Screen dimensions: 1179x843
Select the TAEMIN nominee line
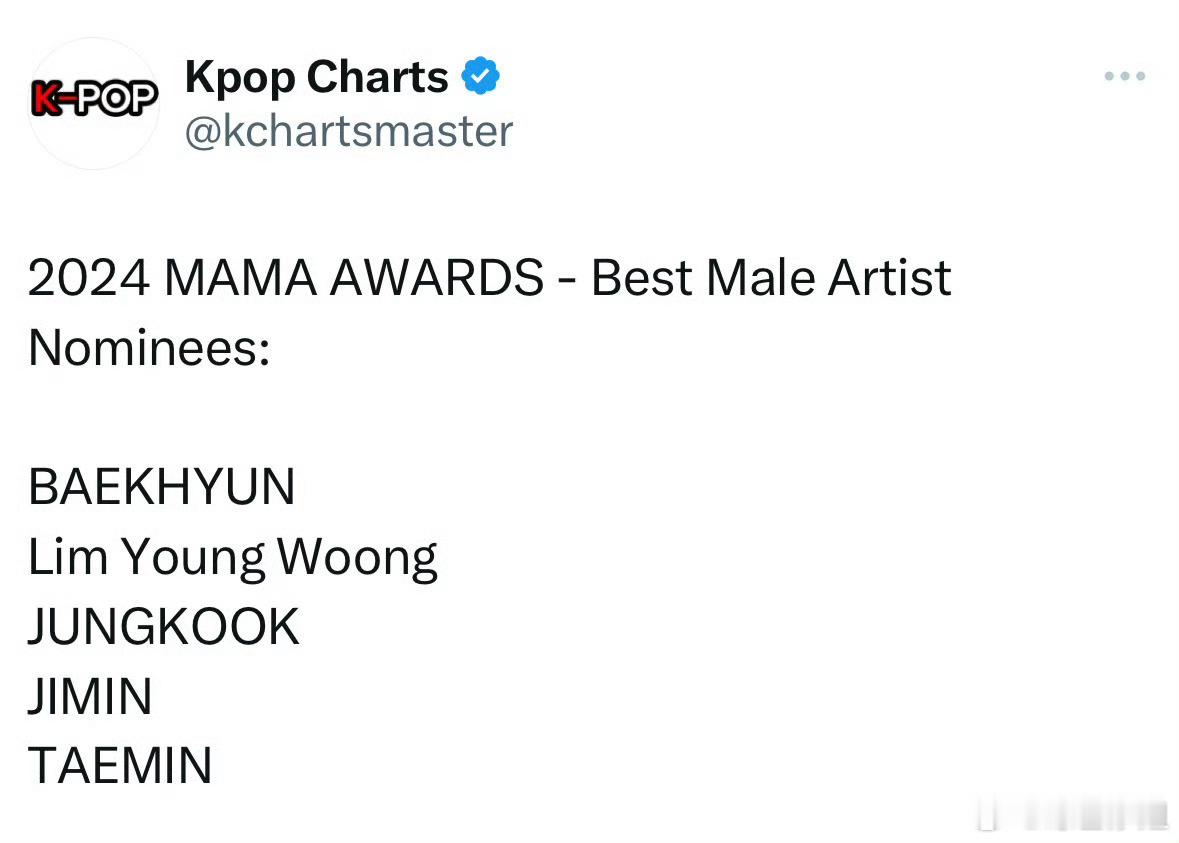click(120, 766)
